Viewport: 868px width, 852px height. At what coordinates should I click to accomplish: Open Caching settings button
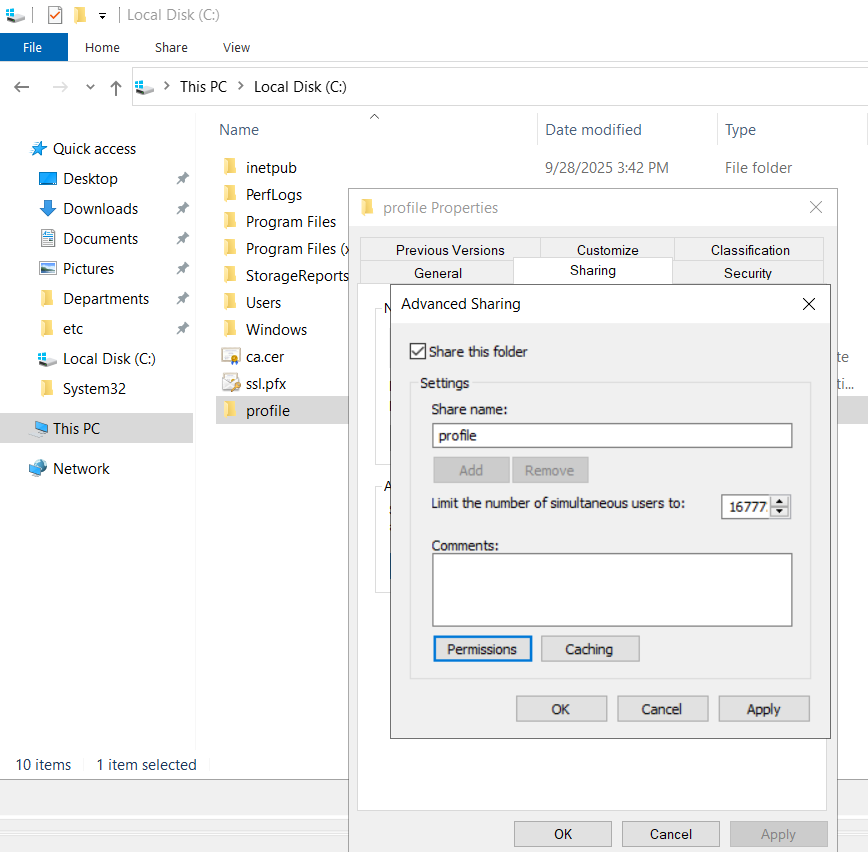[x=590, y=649]
